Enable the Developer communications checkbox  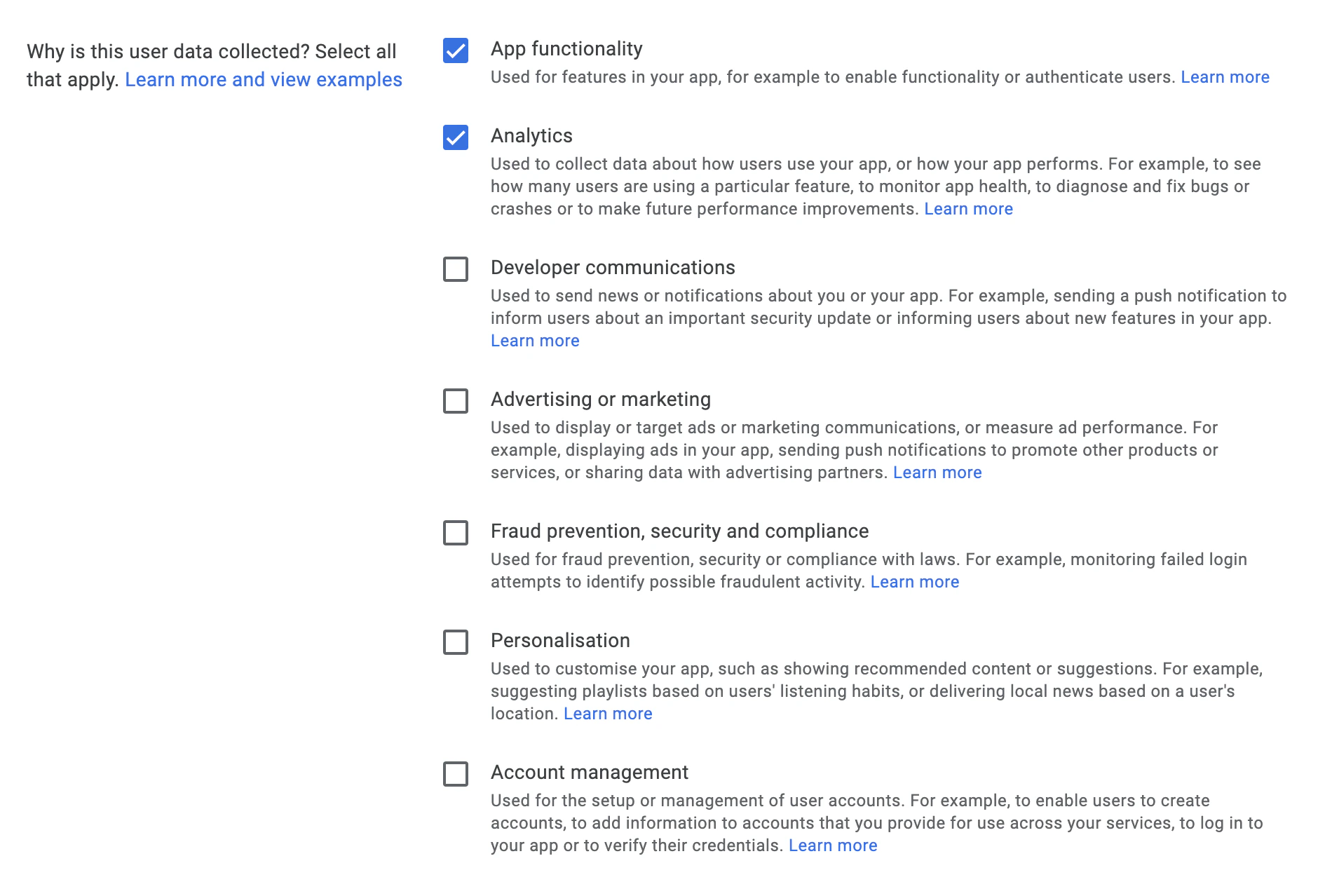(456, 269)
